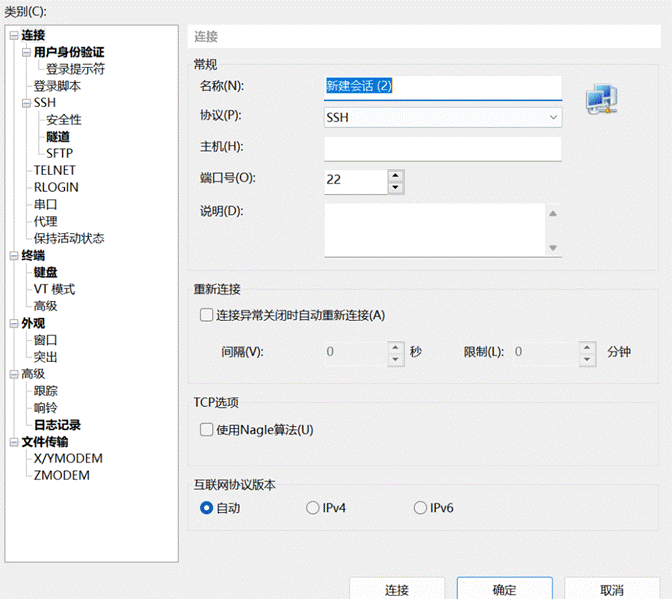Select 日志记录 in the tree
This screenshot has height=599, width=672.
pos(57,425)
